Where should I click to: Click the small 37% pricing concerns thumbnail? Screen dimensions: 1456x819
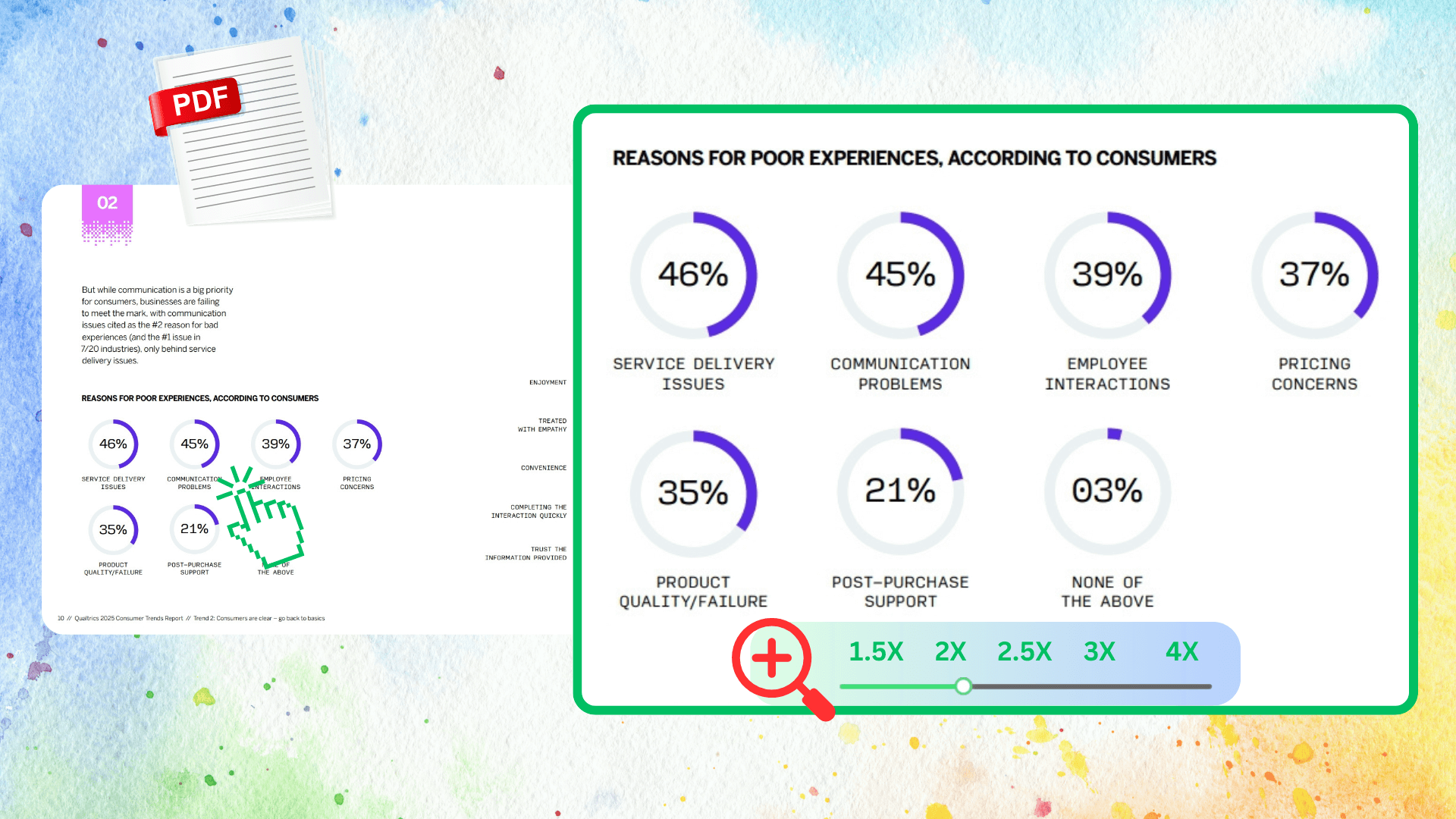[356, 444]
